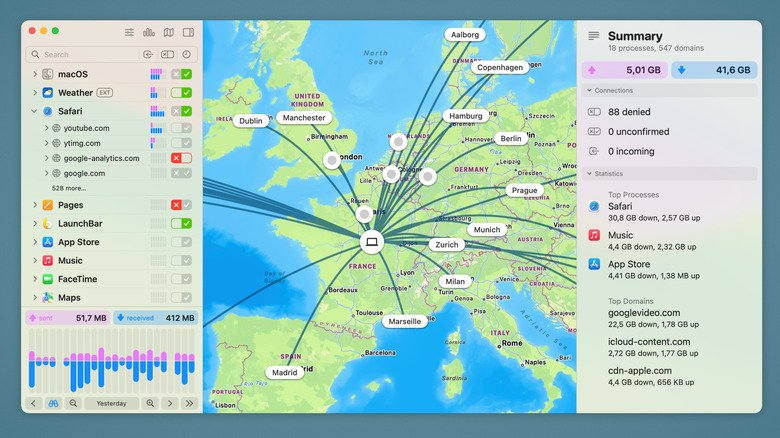Toggle the youtube.com rule switch

coord(181,128)
